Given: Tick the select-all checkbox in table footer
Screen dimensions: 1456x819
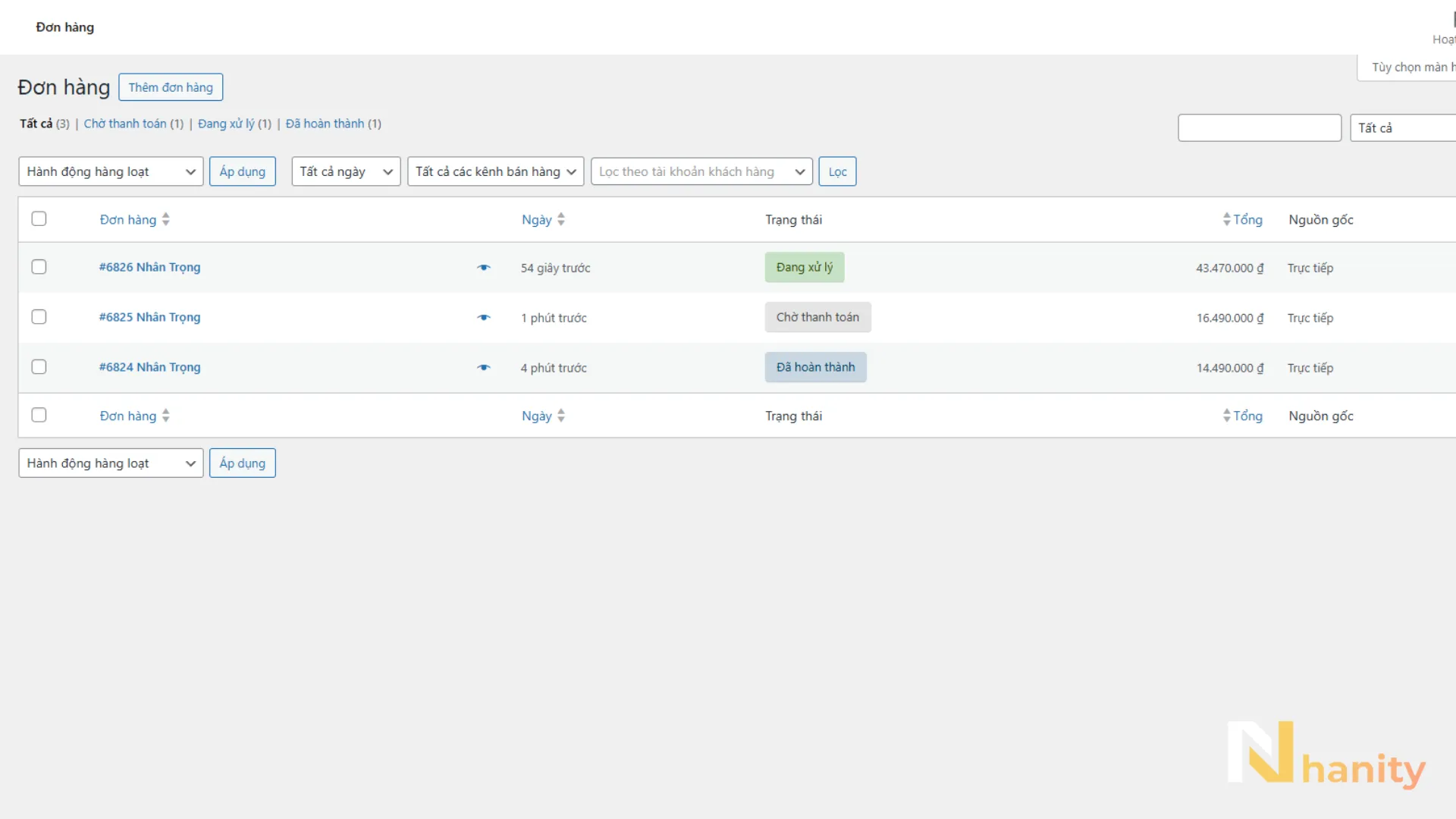Looking at the screenshot, I should (x=39, y=415).
